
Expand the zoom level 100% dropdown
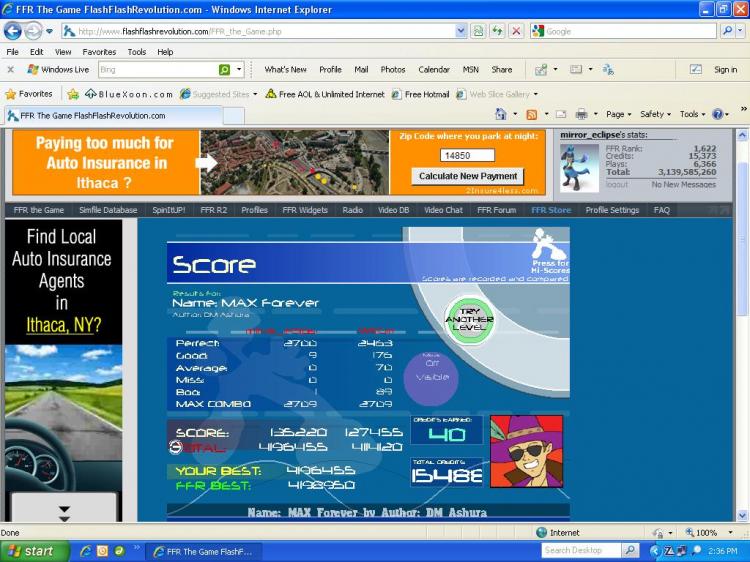pos(730,532)
